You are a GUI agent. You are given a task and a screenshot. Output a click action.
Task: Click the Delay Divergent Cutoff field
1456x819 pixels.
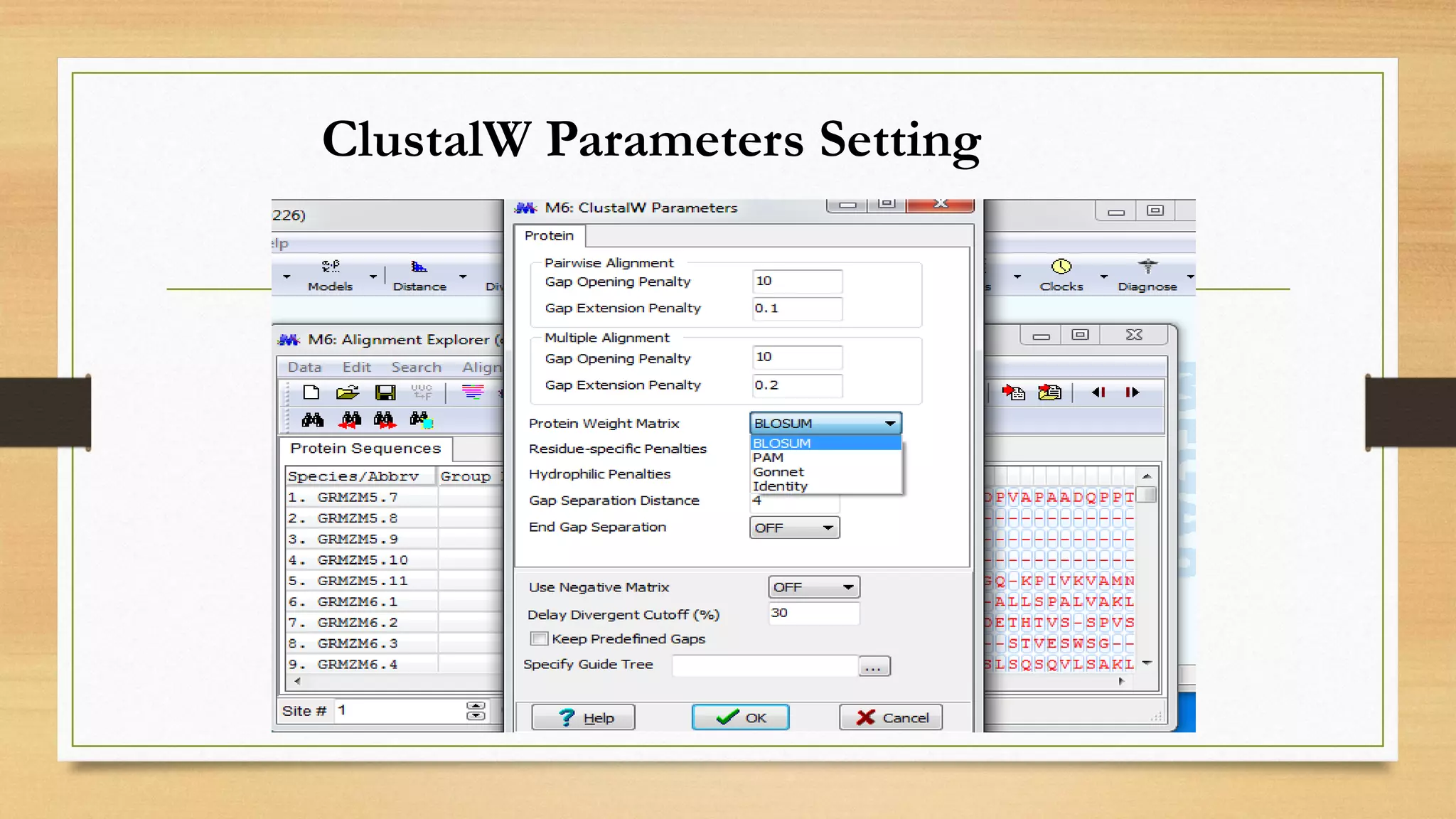tap(813, 613)
